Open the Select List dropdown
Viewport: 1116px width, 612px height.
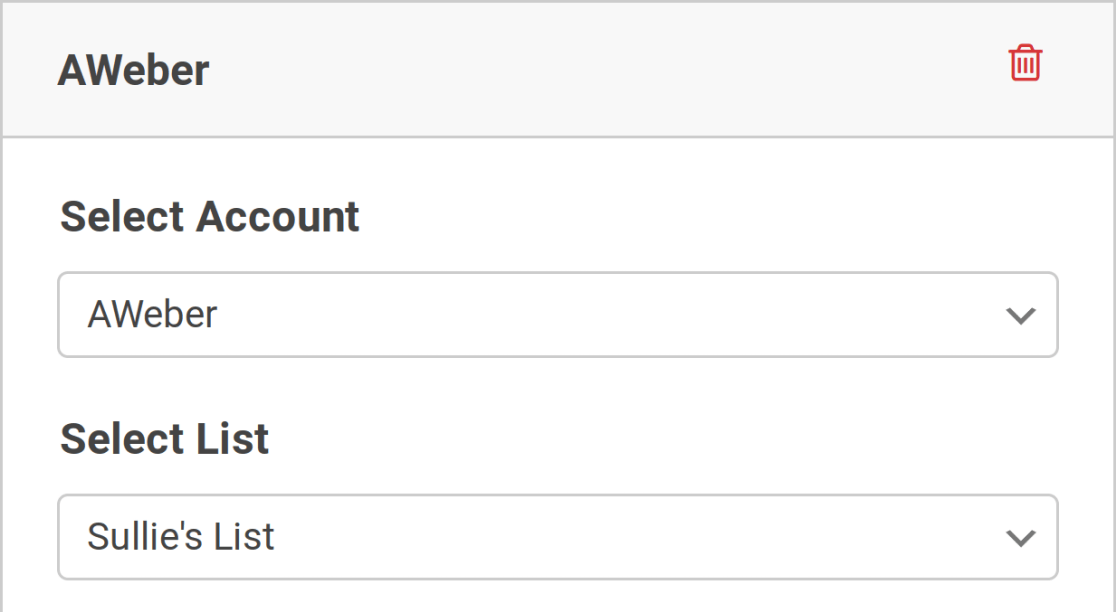(x=557, y=537)
